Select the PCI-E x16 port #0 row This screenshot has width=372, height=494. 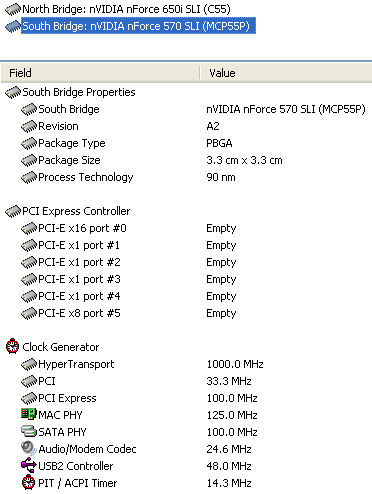(x=186, y=228)
